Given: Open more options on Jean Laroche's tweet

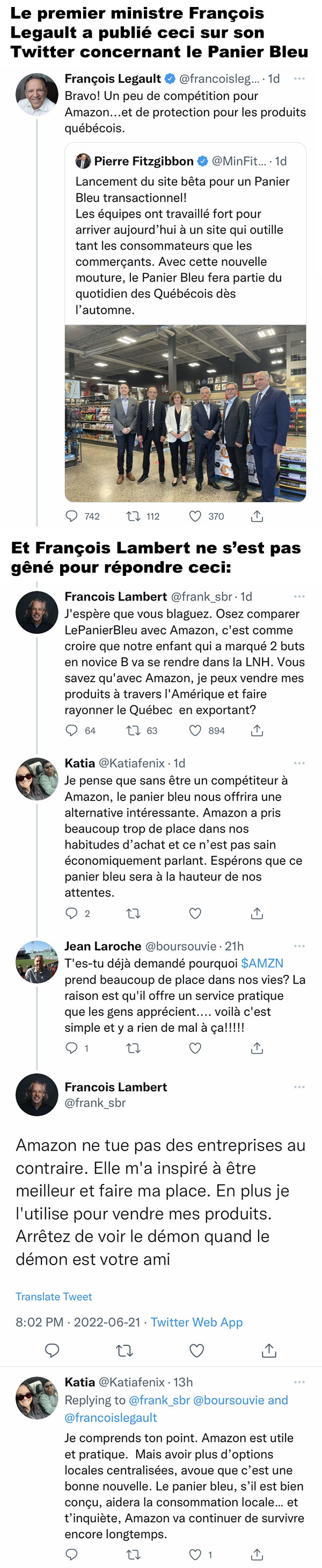Looking at the screenshot, I should pyautogui.click(x=299, y=946).
